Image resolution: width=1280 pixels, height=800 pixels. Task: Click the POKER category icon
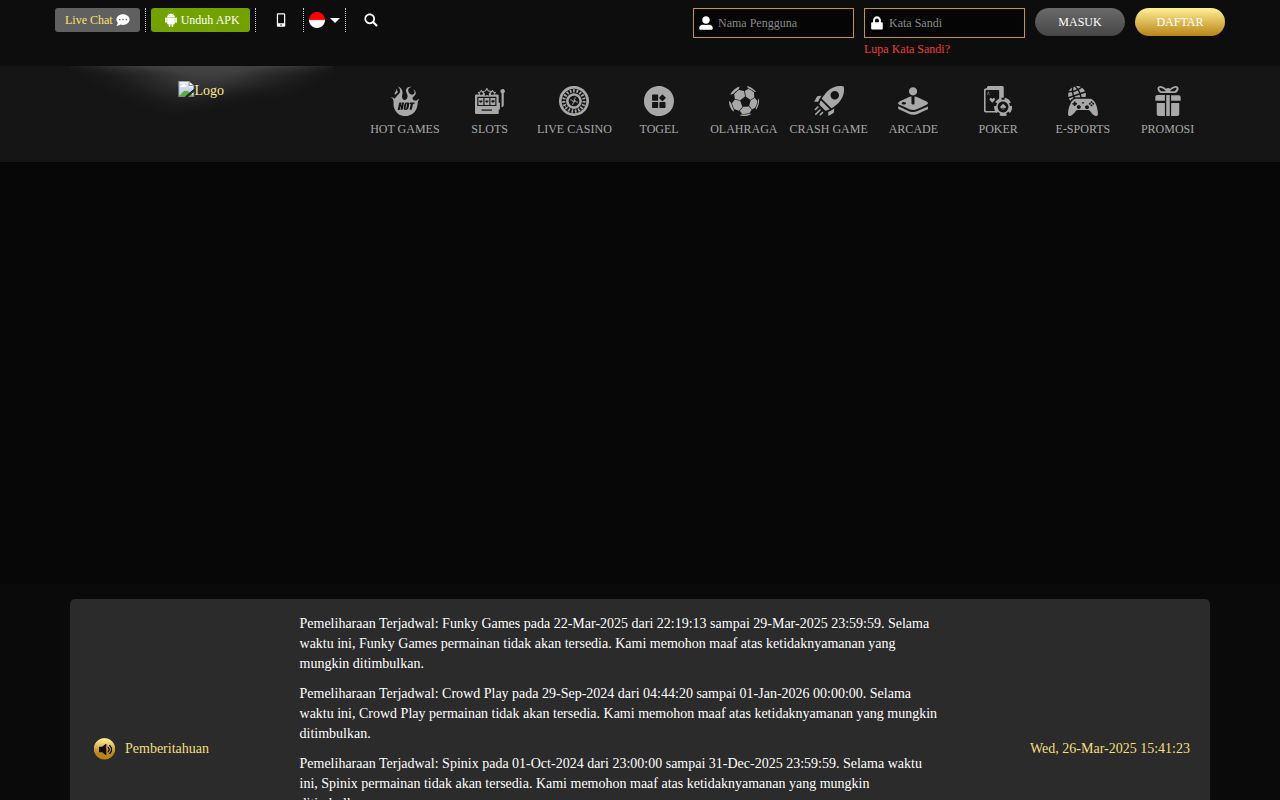pos(997,108)
